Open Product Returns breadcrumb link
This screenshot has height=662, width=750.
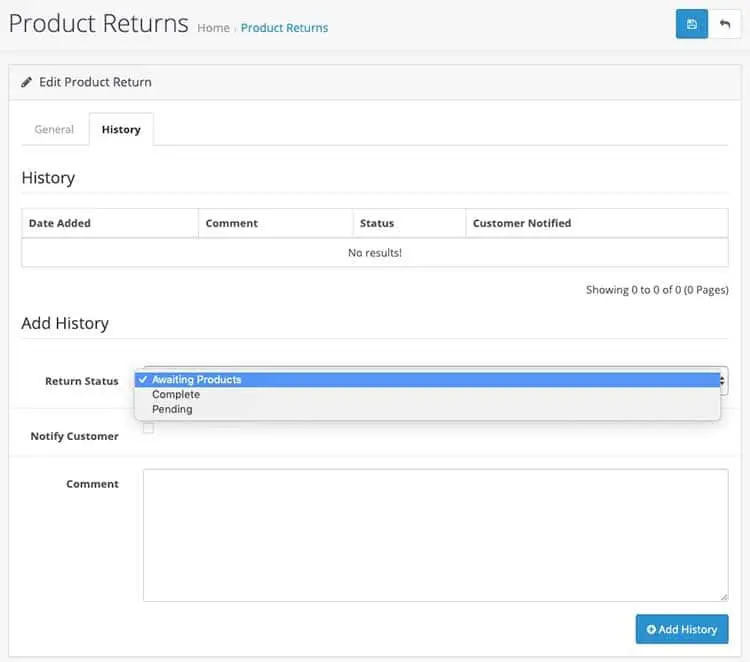click(284, 28)
